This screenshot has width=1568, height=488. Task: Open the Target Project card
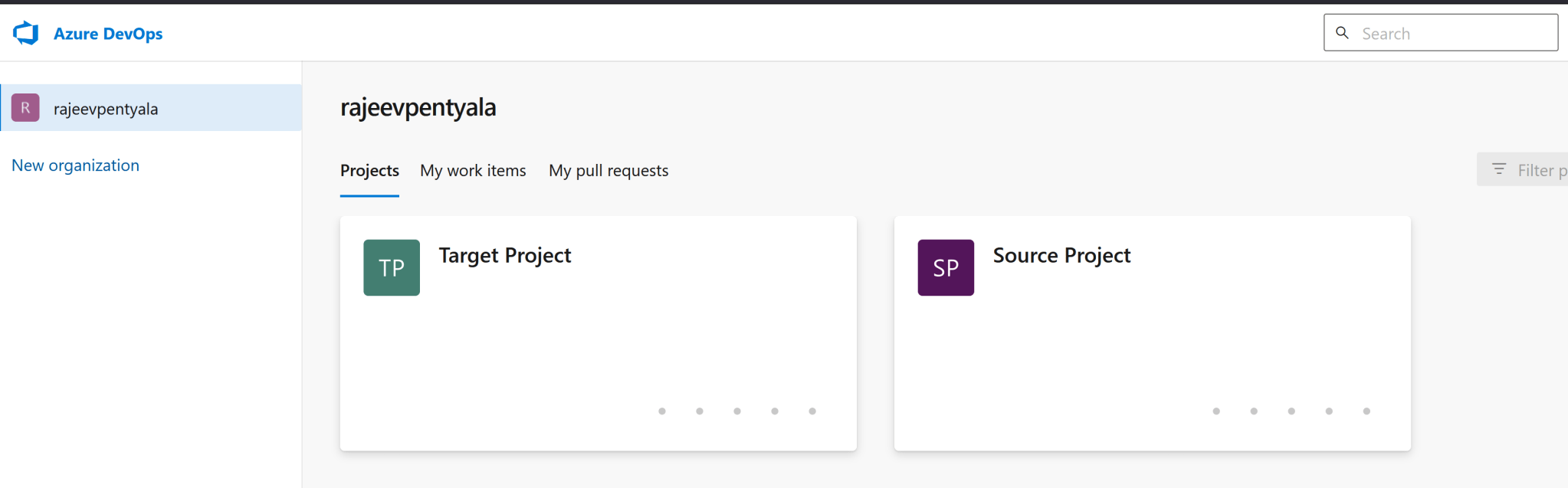598,332
